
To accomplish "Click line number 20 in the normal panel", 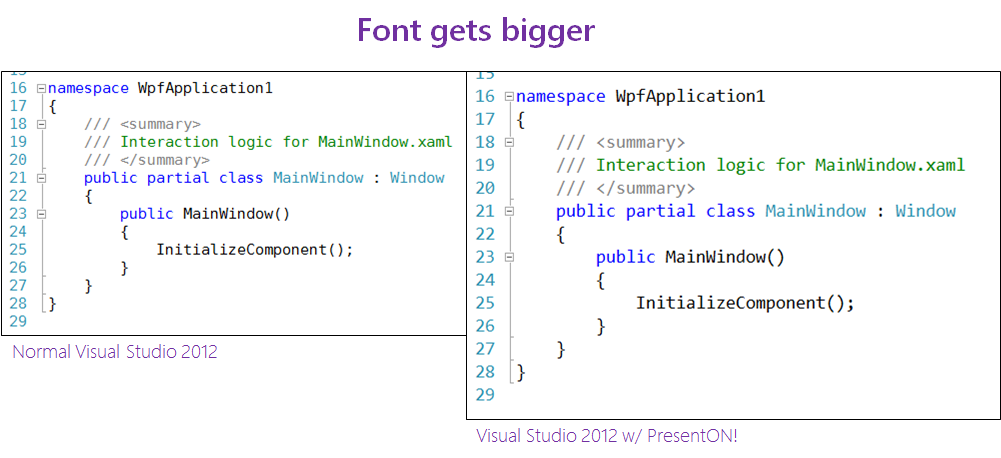I will coord(18,160).
